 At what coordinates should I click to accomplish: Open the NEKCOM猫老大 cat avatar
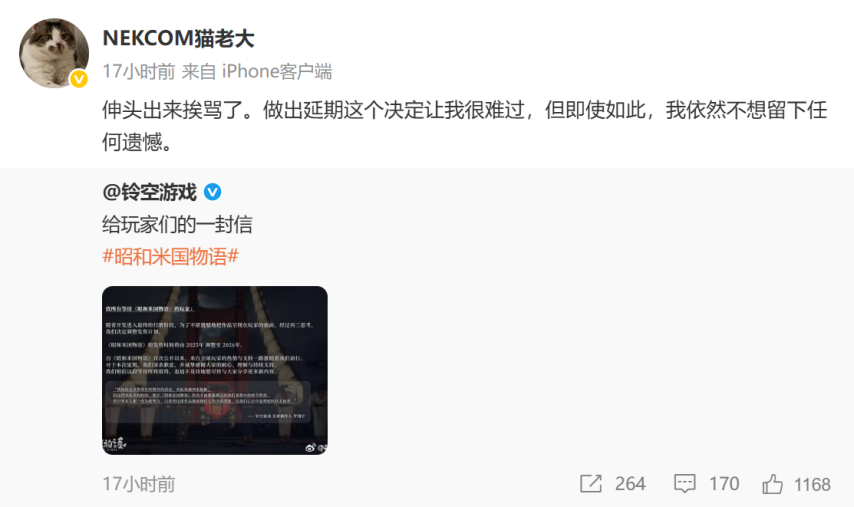click(x=54, y=53)
